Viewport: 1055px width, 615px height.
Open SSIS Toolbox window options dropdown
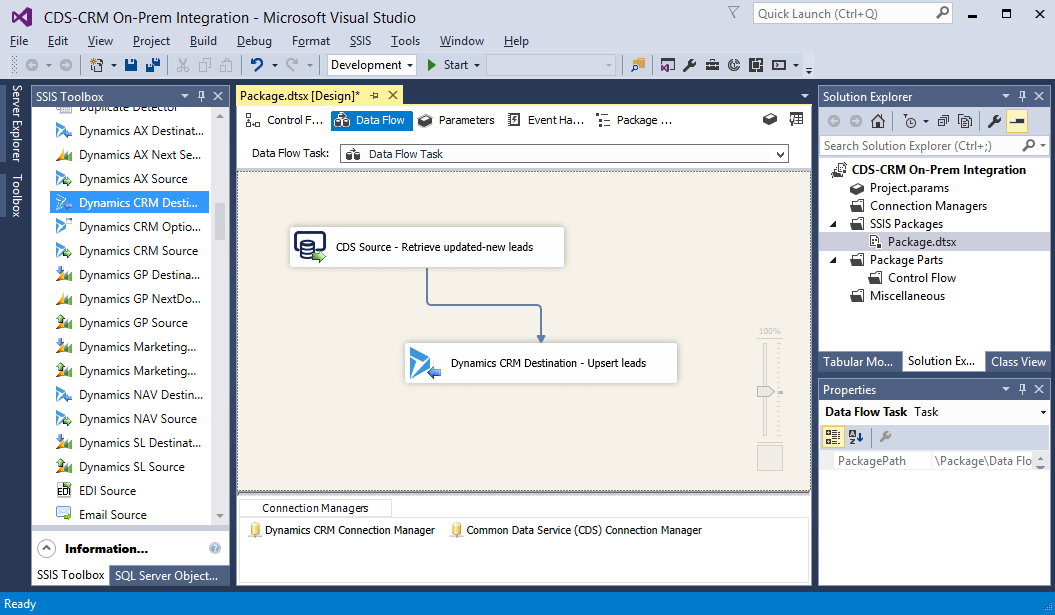click(x=185, y=96)
